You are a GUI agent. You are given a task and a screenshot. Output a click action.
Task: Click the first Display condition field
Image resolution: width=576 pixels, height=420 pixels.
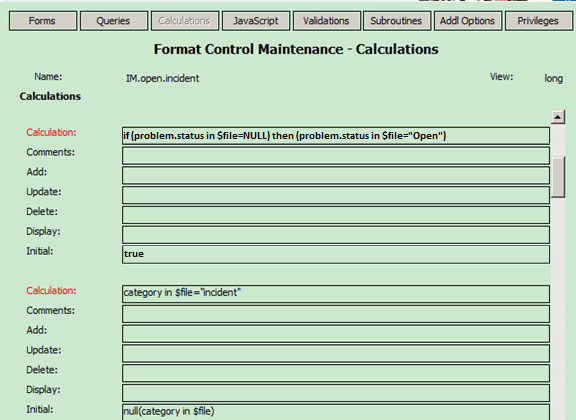336,235
